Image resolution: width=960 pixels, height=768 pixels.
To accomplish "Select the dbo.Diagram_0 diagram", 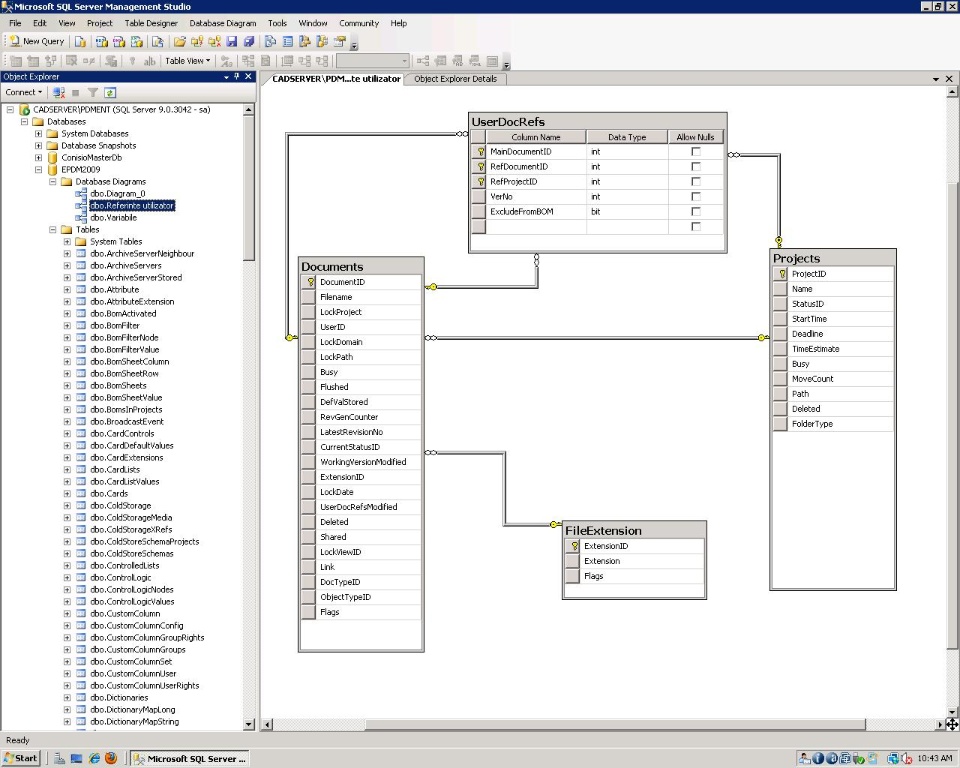I will coord(118,194).
